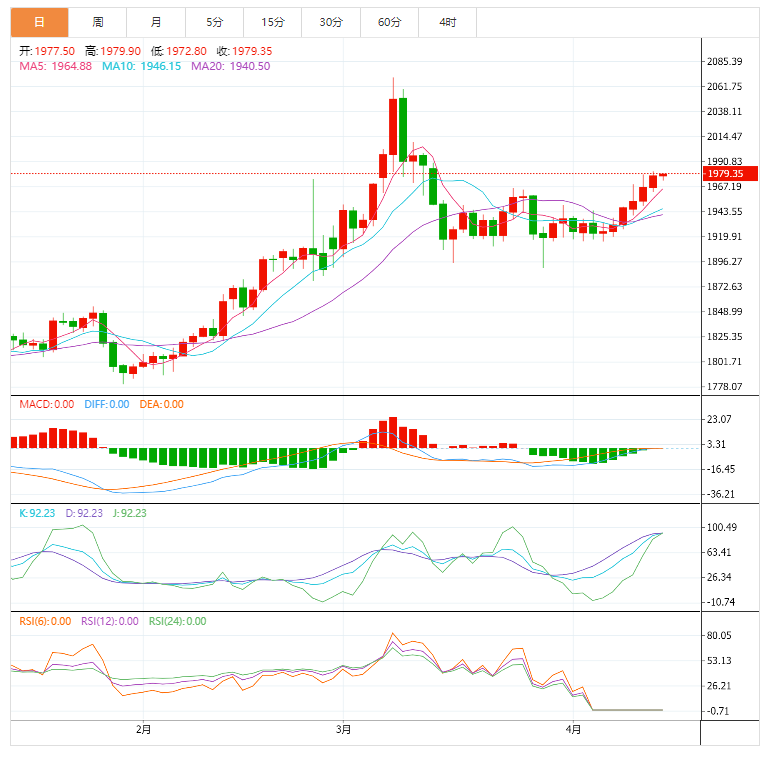Image resolution: width=772 pixels, height=759 pixels.
Task: Click the -36.21 MACD axis value
Action: [x=721, y=494]
